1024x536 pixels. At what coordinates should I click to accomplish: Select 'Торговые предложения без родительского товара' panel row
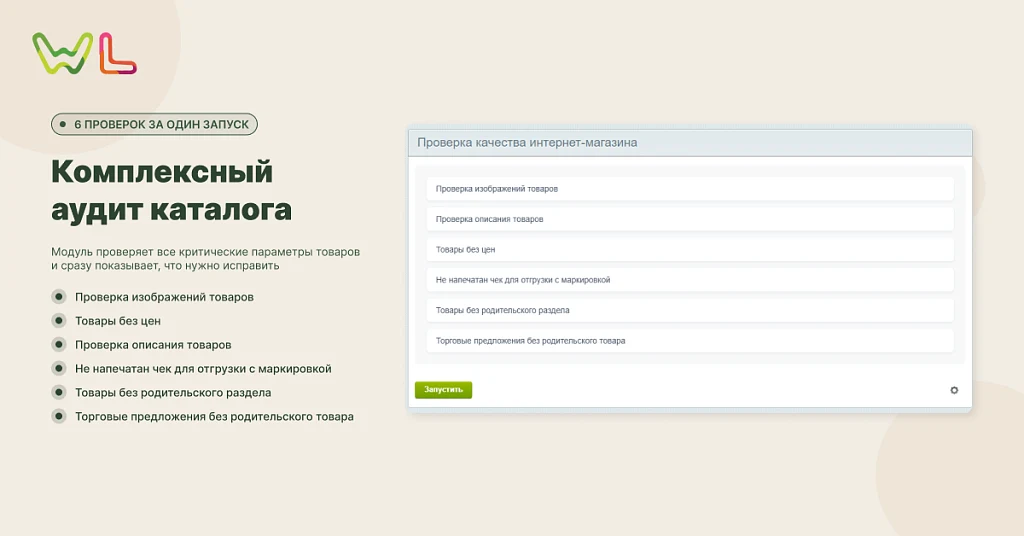pyautogui.click(x=690, y=341)
